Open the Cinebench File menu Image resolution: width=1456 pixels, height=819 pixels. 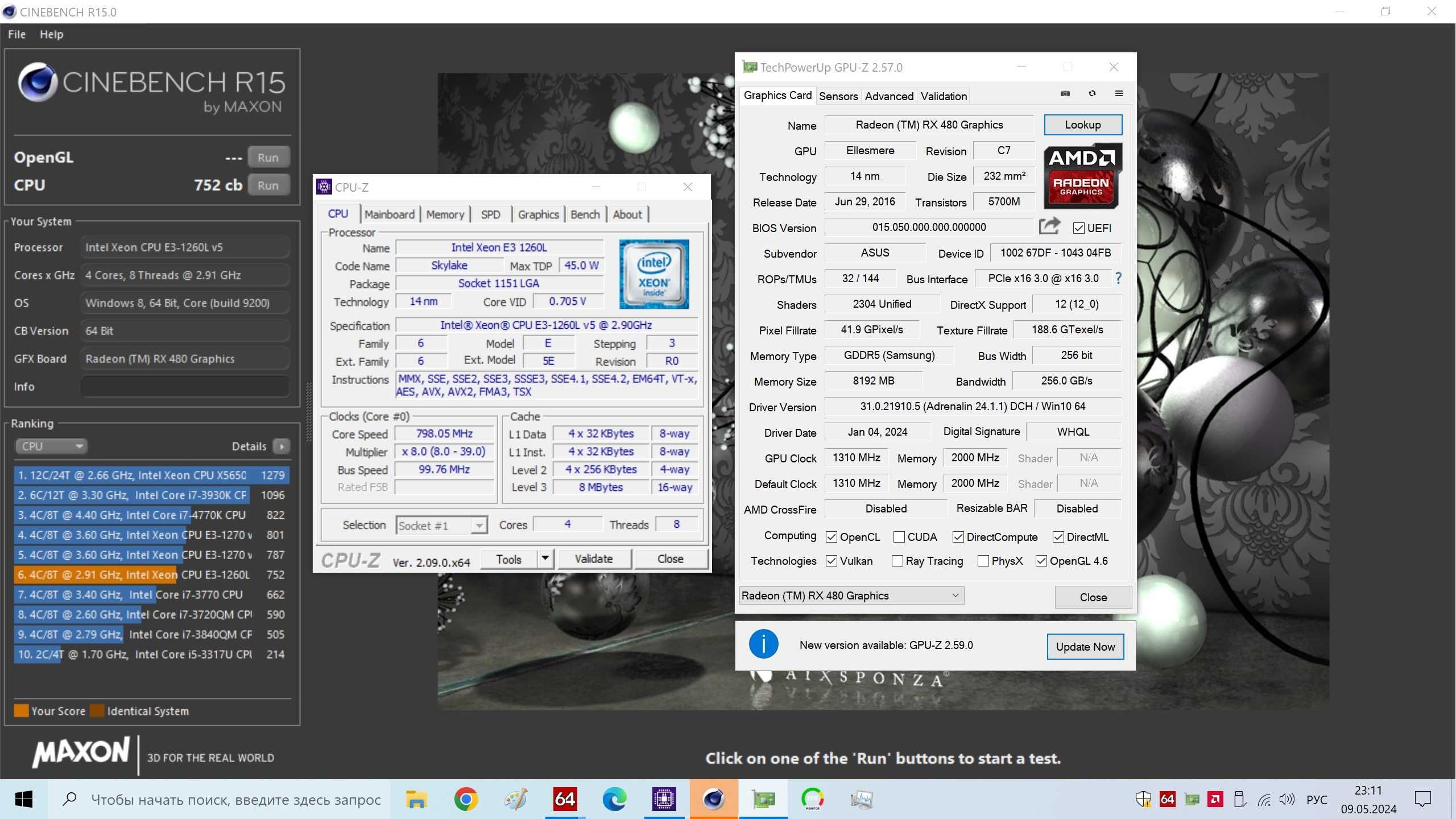(x=16, y=34)
